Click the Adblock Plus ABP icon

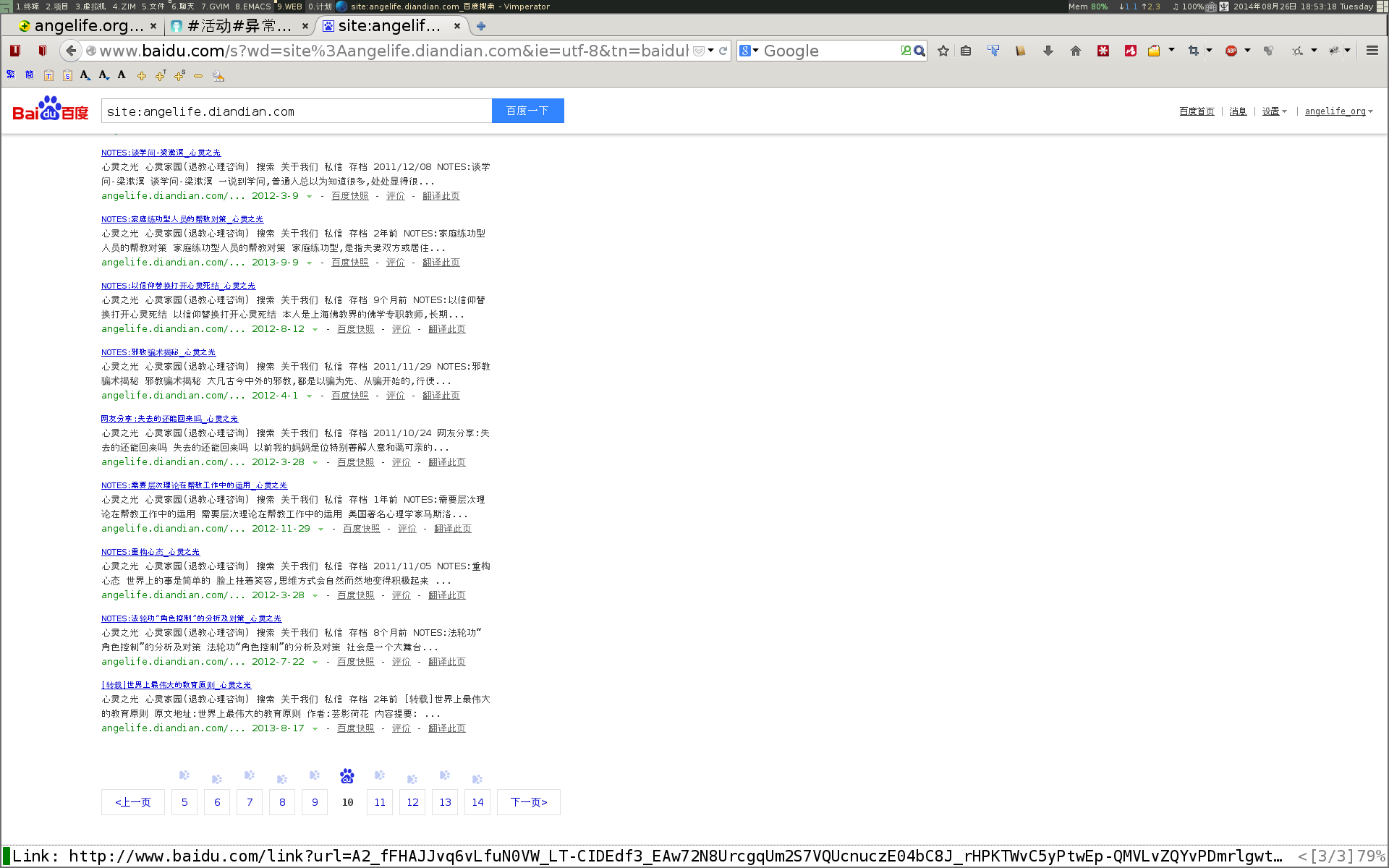(1231, 51)
